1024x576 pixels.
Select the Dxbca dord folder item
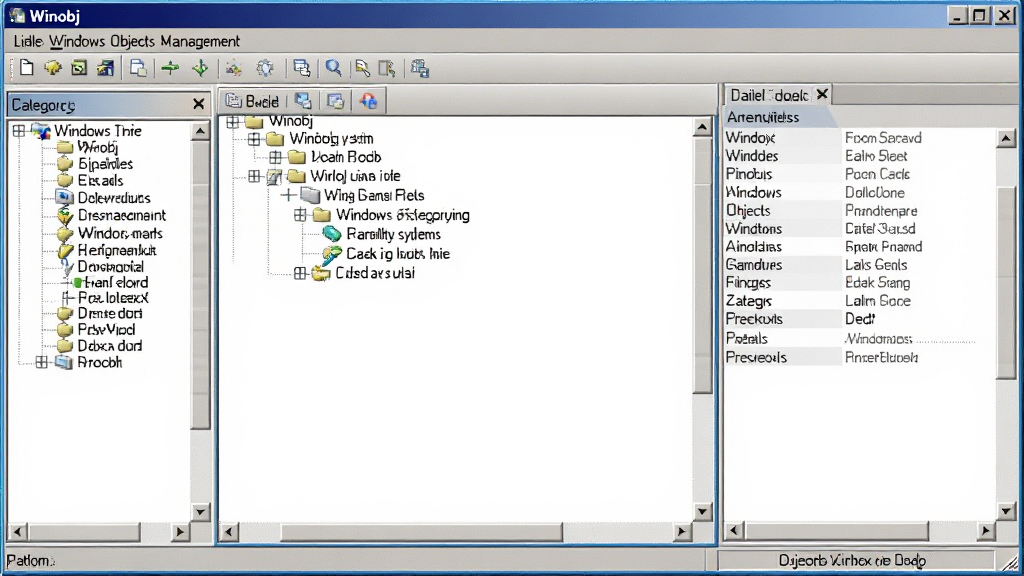click(110, 346)
